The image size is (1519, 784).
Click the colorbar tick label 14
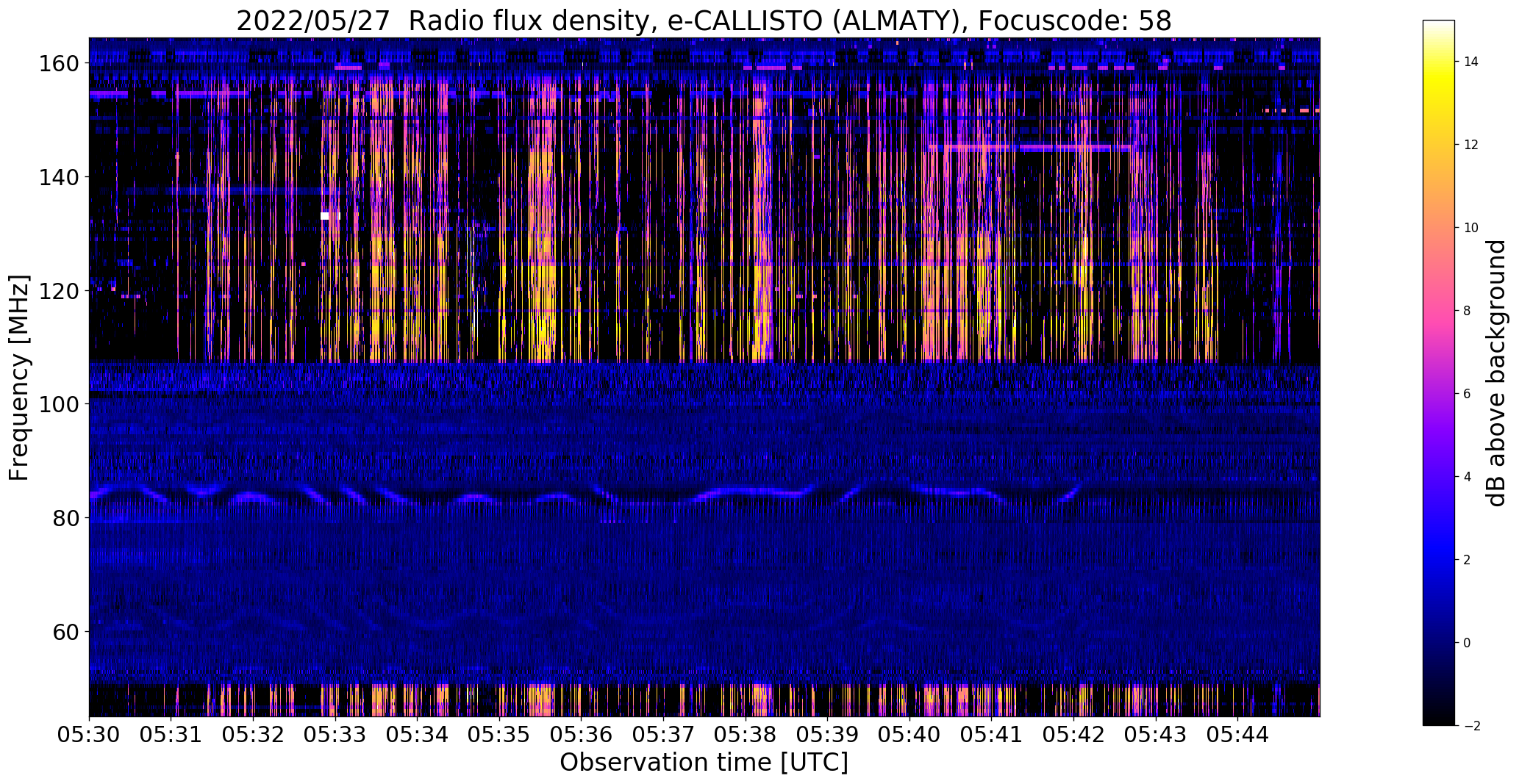click(x=1471, y=62)
